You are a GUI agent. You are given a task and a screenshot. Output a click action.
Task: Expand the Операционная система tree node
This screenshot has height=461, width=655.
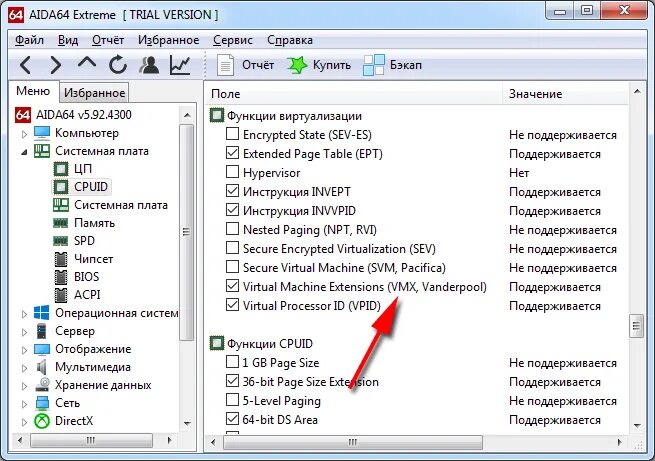tap(24, 314)
